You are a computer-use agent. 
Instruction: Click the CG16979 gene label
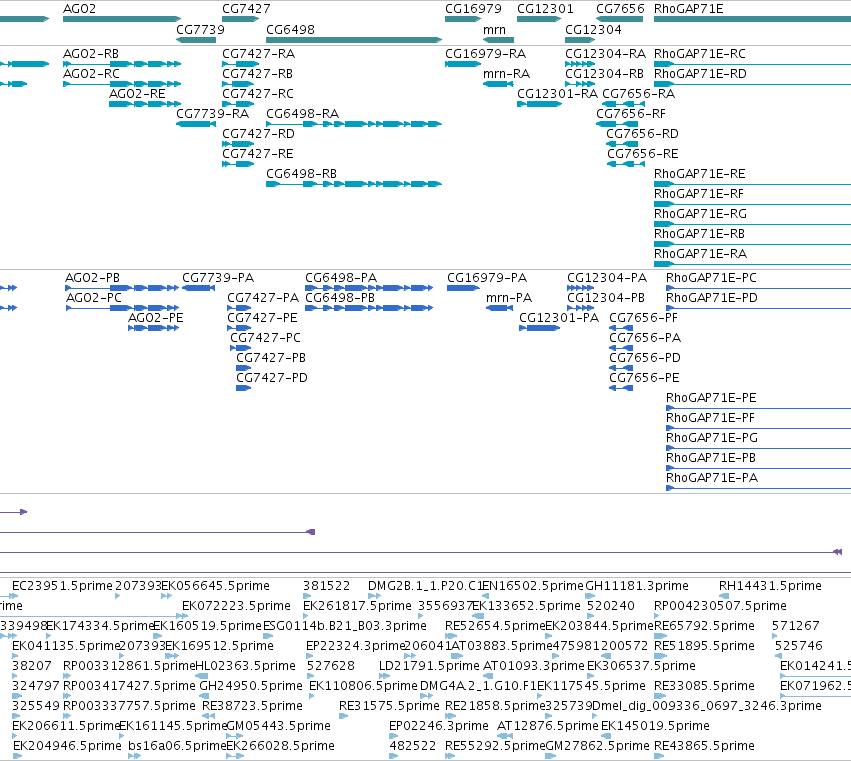(473, 9)
